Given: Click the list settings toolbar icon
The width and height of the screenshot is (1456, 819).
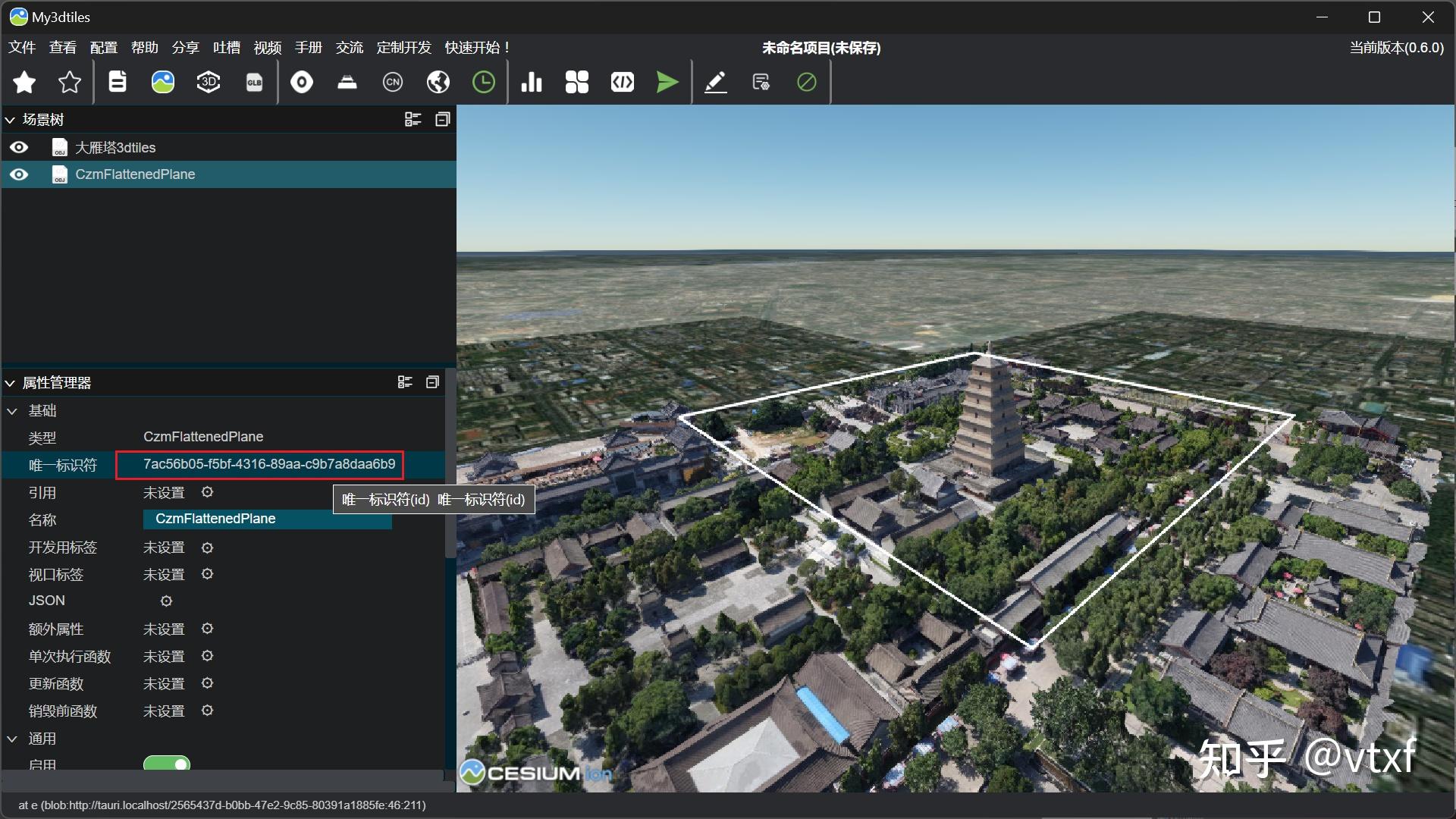Looking at the screenshot, I should click(761, 82).
